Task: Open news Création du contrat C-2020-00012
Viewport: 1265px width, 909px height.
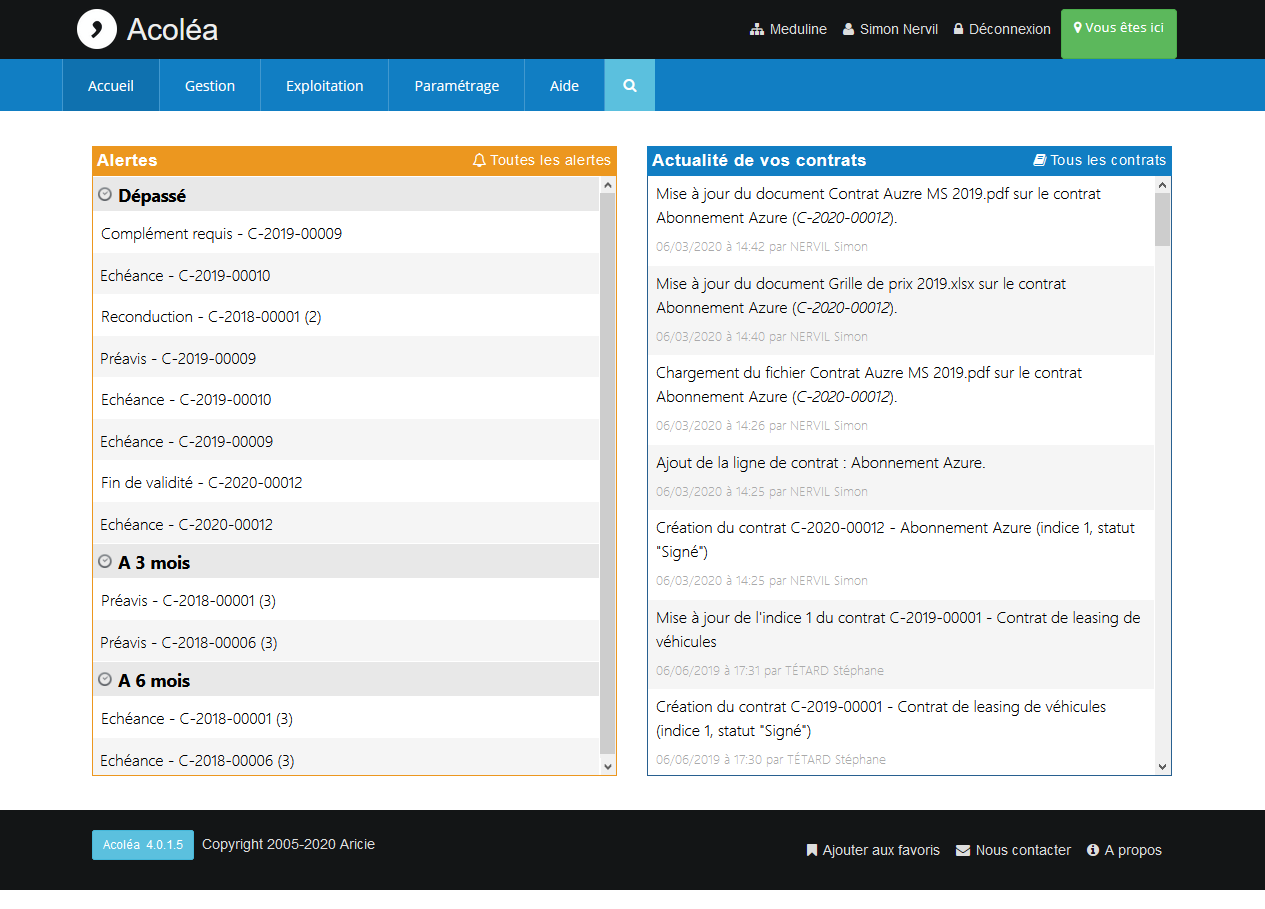Action: (901, 555)
